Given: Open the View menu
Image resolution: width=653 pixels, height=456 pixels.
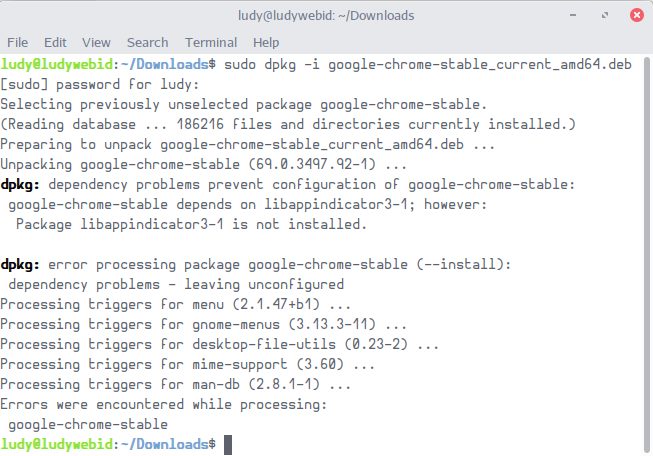Looking at the screenshot, I should (97, 43).
